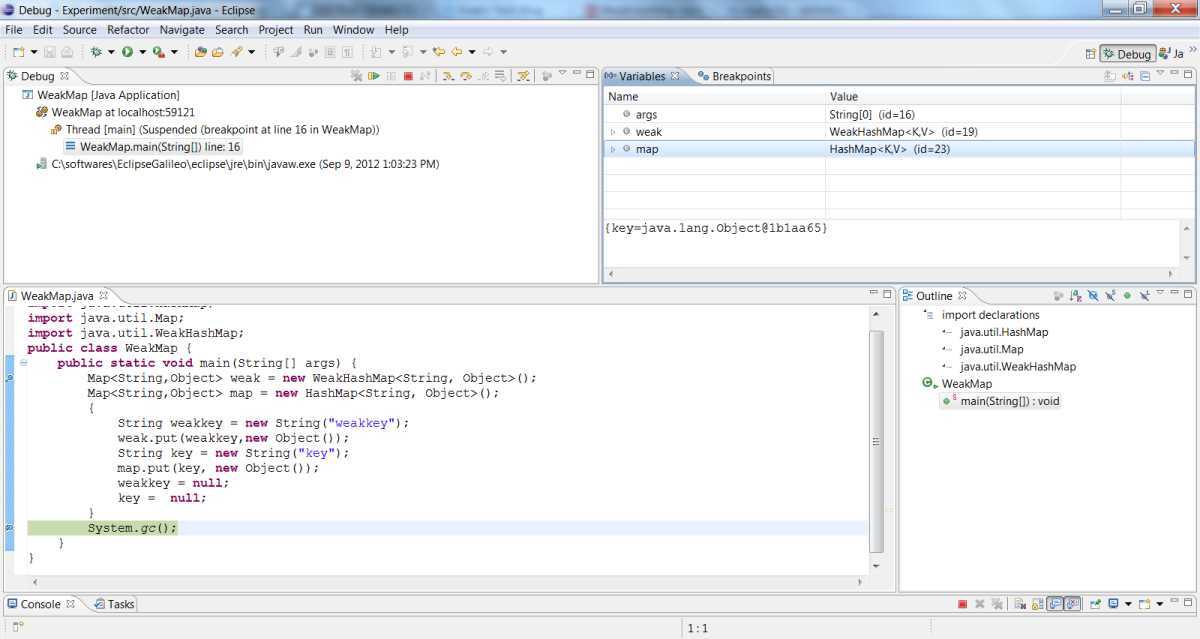Image resolution: width=1200 pixels, height=639 pixels.
Task: Click the Run External Tools icon
Action: [158, 52]
